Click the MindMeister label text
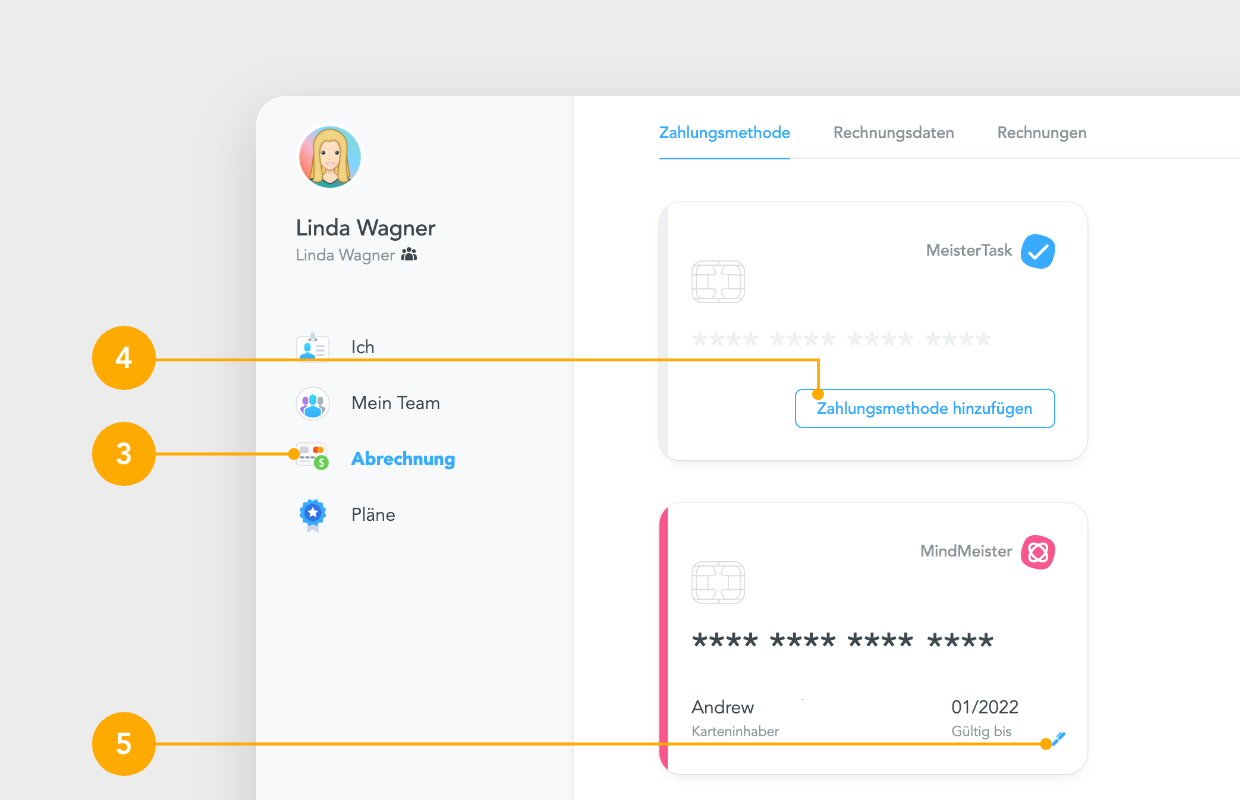This screenshot has height=800, width=1240. pyautogui.click(x=966, y=551)
